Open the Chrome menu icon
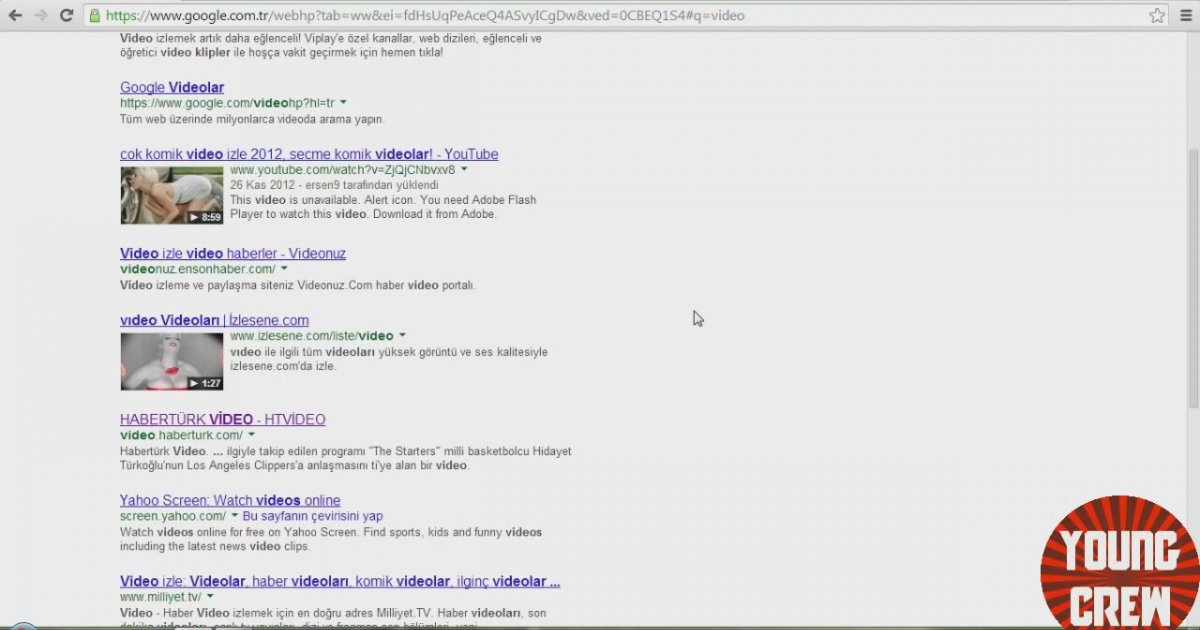The width and height of the screenshot is (1200, 630). pos(1187,15)
